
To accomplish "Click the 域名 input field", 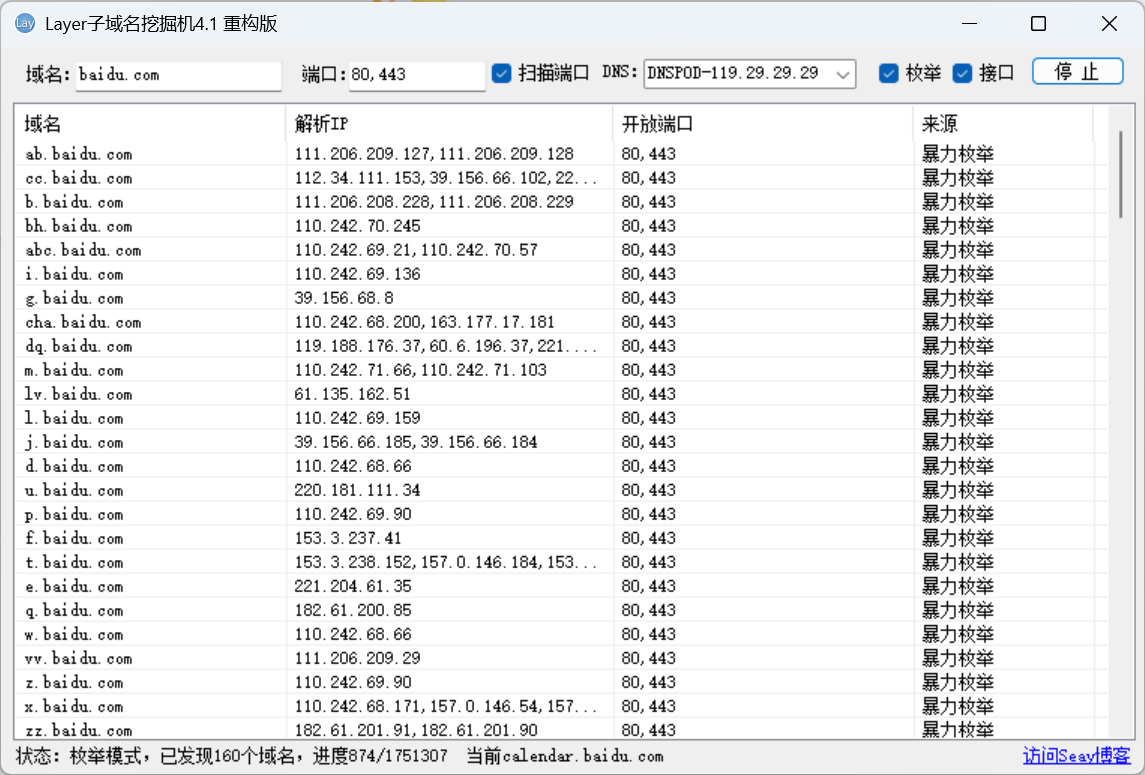I will coord(178,75).
